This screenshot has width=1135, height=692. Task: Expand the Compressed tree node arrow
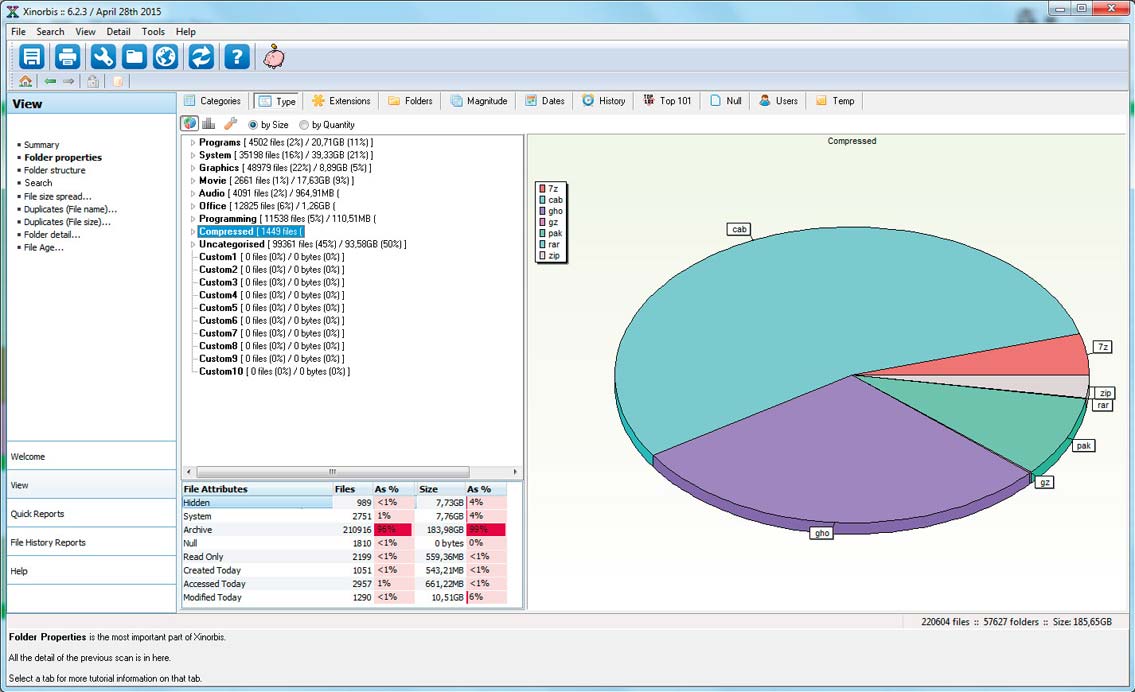tap(193, 232)
